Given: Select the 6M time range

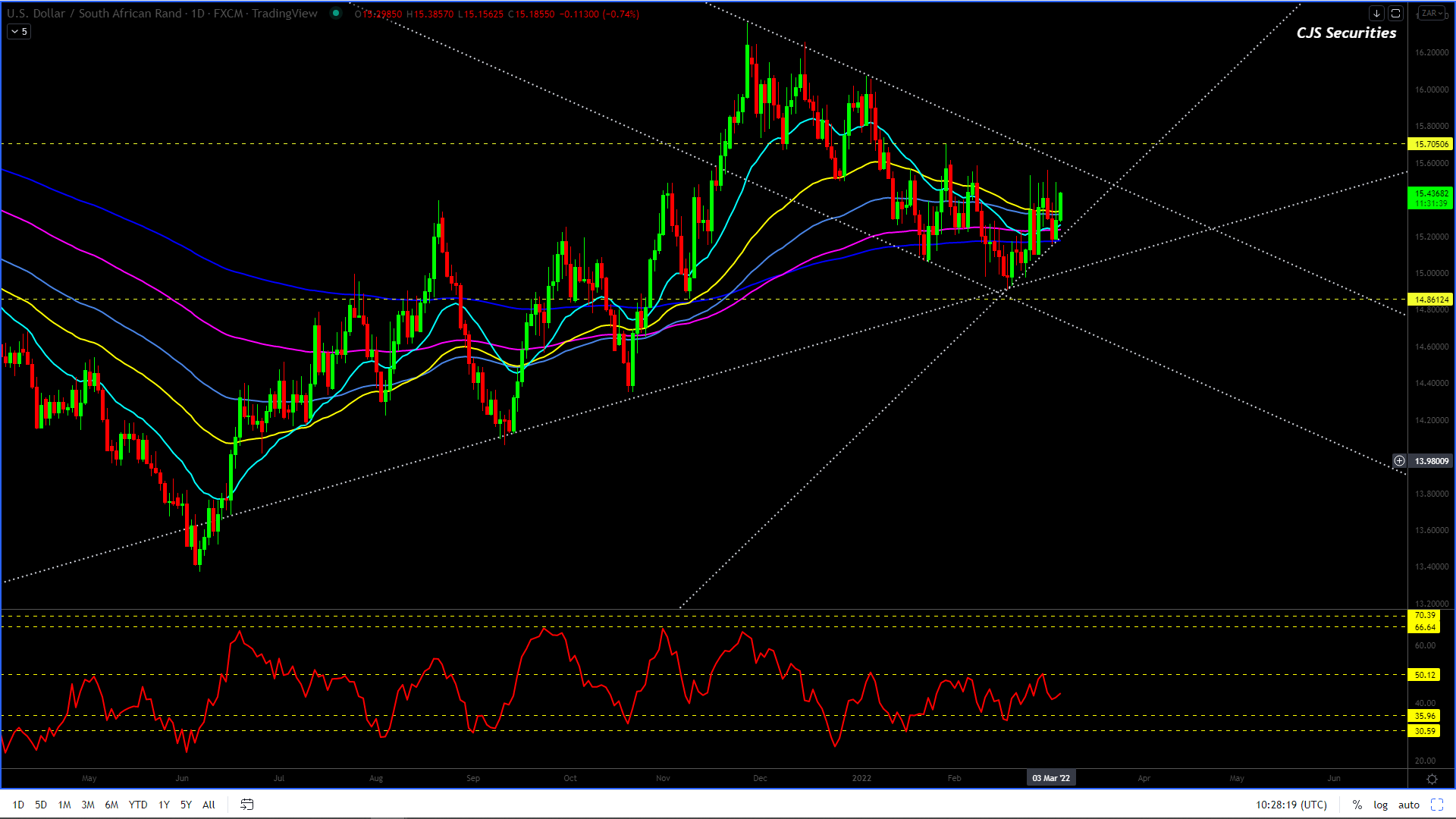Looking at the screenshot, I should (111, 805).
